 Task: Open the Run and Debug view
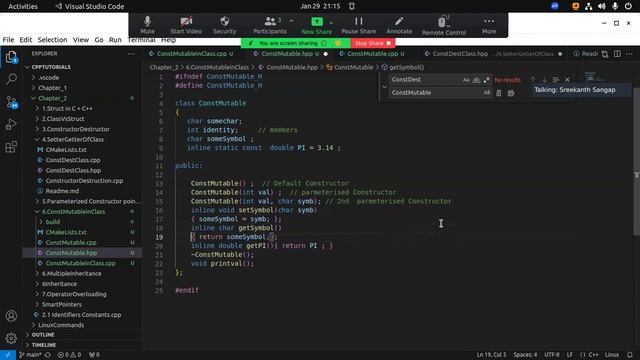[11, 124]
